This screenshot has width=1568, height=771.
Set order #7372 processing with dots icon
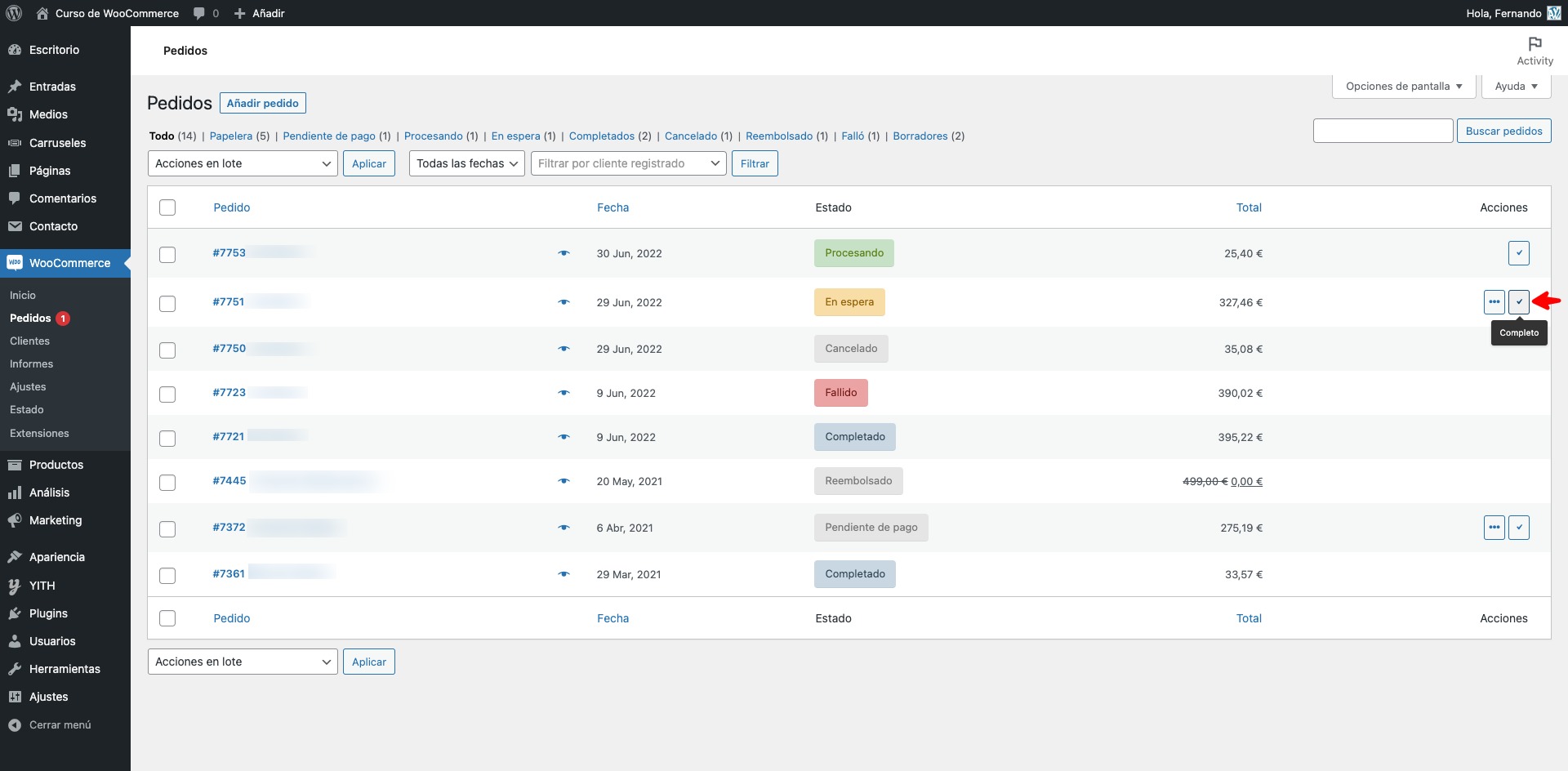(1494, 528)
